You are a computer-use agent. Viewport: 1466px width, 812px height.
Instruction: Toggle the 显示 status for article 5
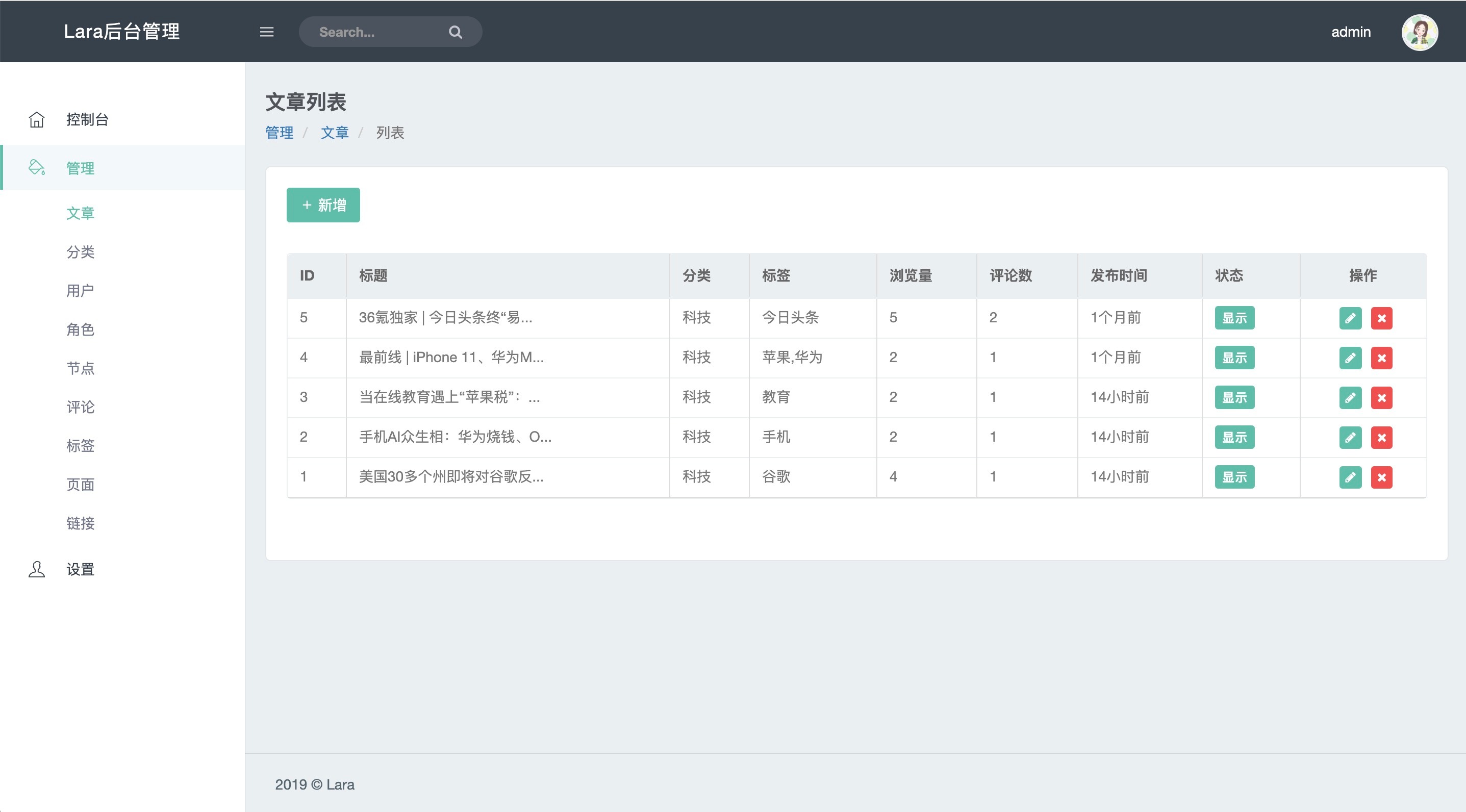coord(1234,318)
